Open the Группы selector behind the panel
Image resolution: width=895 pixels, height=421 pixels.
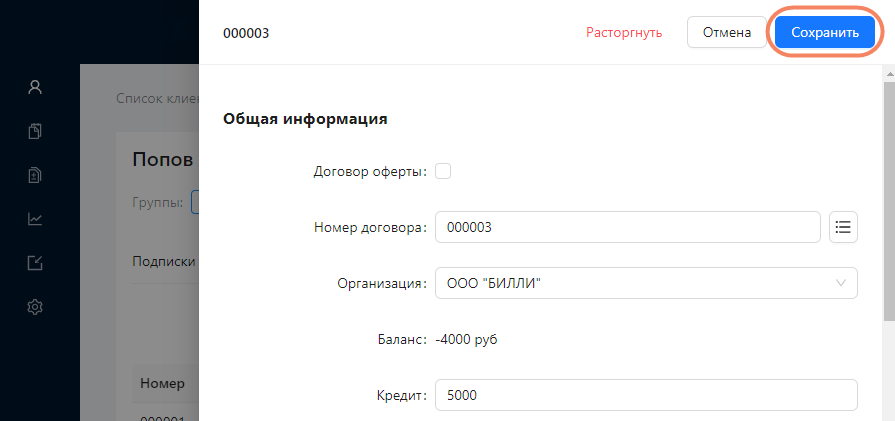[195, 203]
